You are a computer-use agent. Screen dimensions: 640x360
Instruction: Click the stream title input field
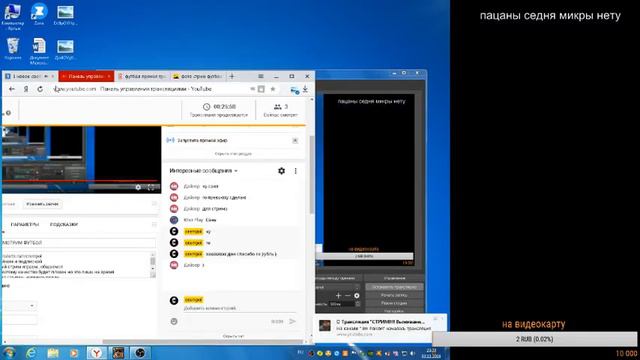(x=78, y=242)
